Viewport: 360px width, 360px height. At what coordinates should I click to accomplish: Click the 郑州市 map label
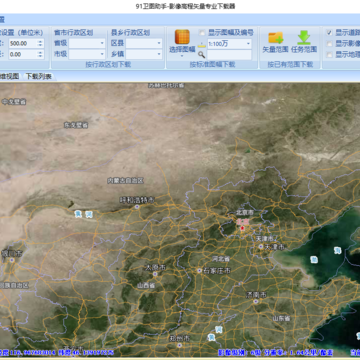(x=179, y=338)
